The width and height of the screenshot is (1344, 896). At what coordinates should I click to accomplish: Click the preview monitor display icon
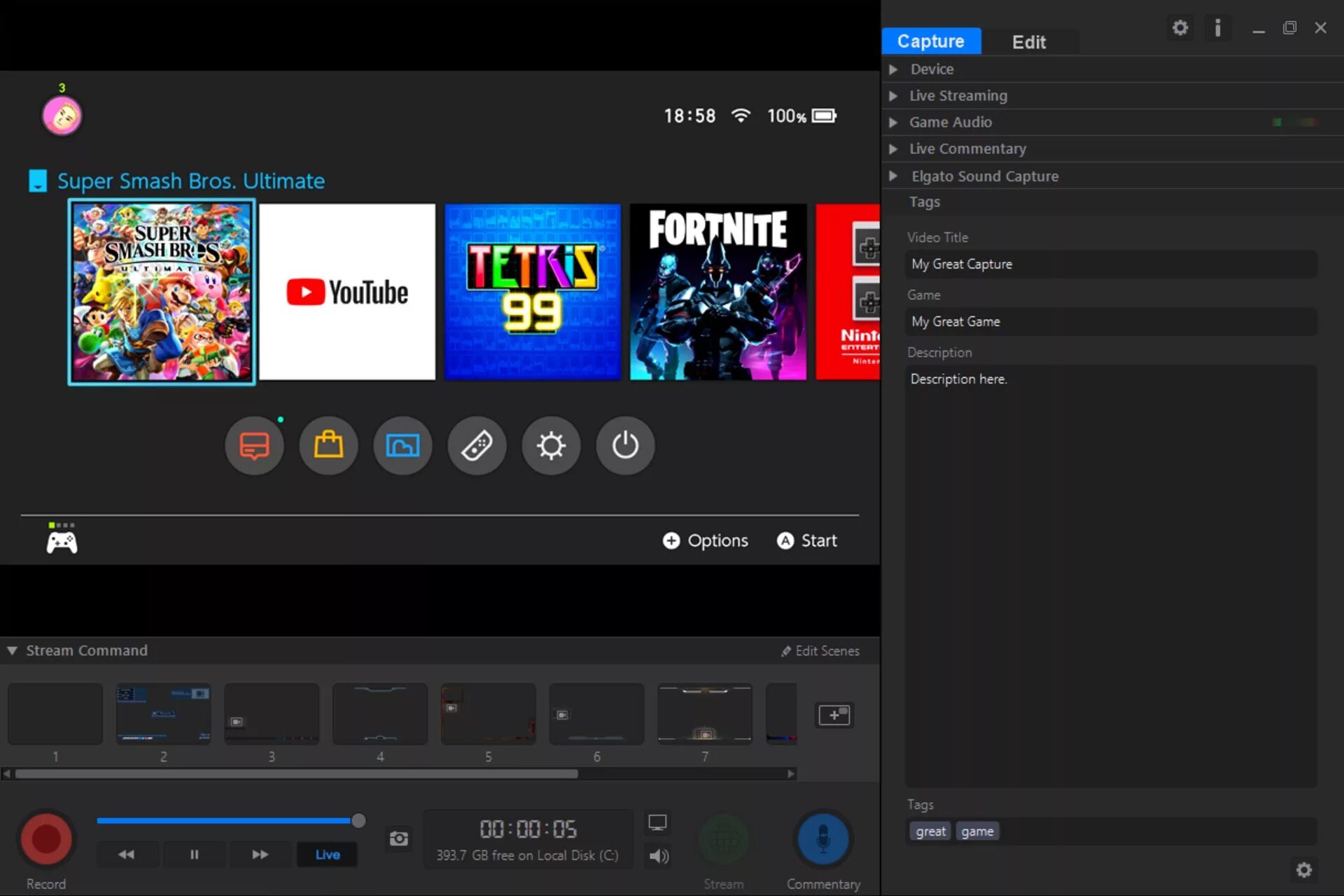point(657,822)
